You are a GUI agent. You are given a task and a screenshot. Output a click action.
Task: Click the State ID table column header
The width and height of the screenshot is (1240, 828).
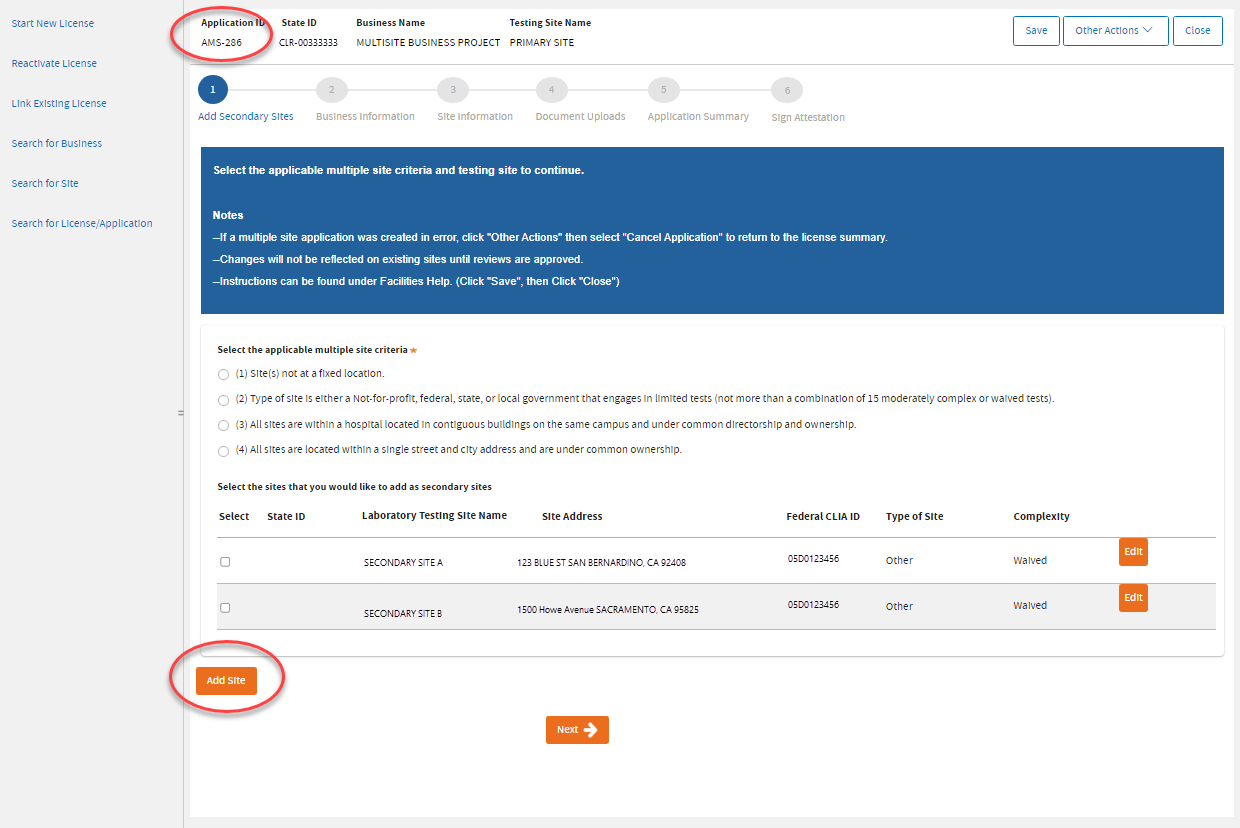pyautogui.click(x=286, y=517)
